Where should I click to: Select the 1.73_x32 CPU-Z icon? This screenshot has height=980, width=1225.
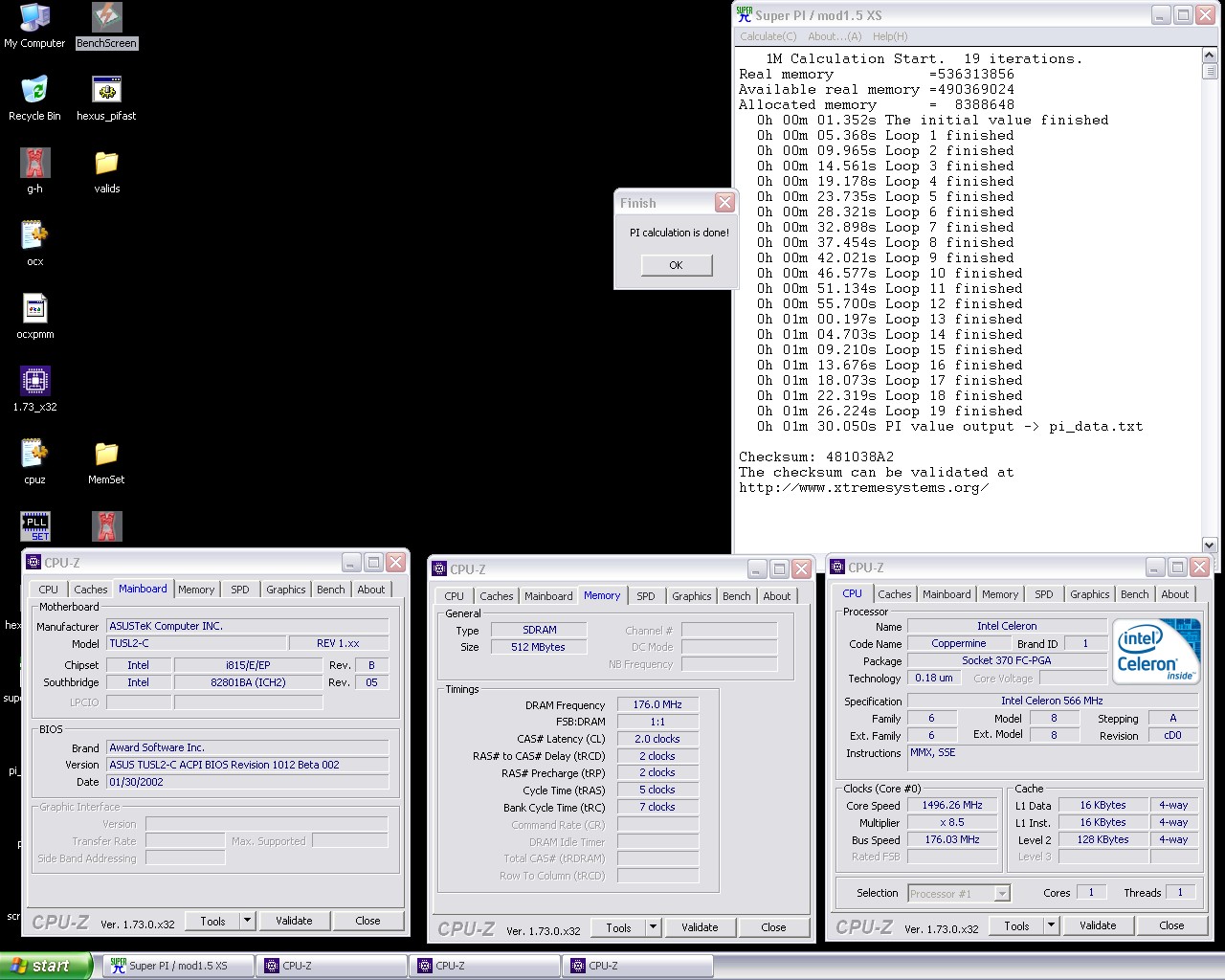34,390
